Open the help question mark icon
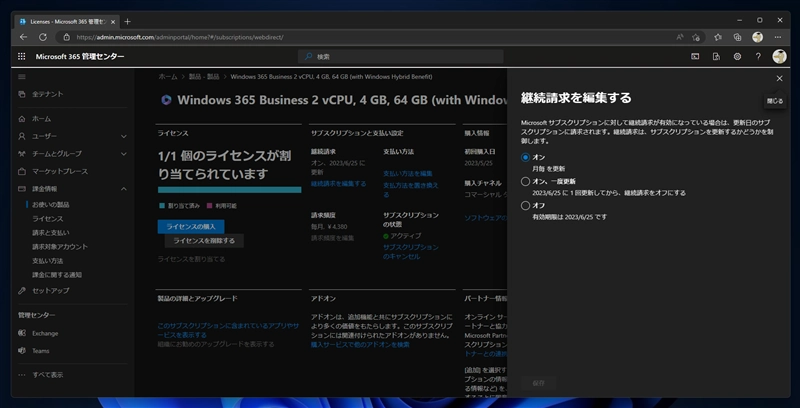Screen dimensions: 800x408 [x=758, y=57]
